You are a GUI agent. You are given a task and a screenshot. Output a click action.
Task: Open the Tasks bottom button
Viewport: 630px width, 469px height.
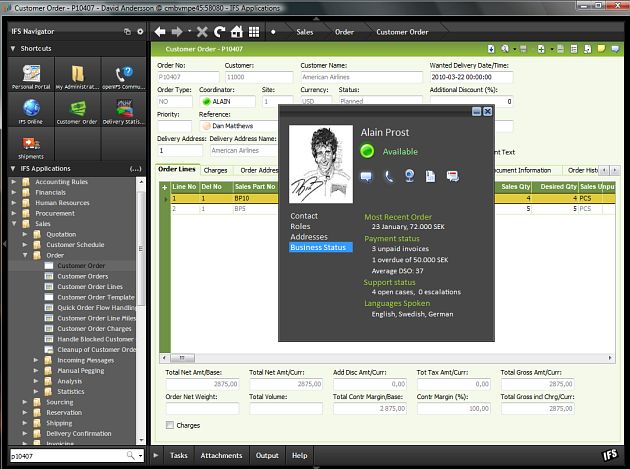[178, 455]
